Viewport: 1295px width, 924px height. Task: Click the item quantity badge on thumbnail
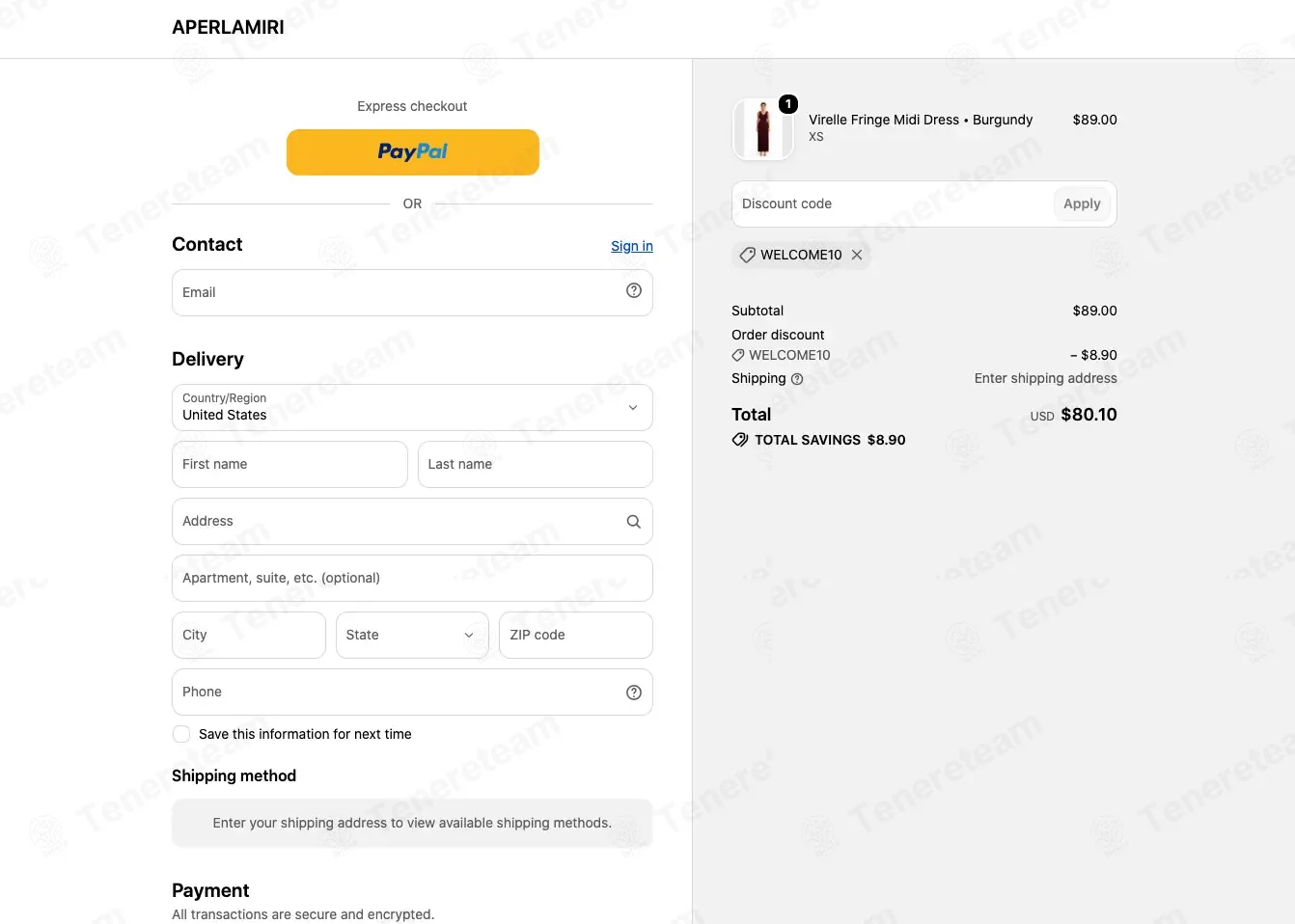coord(788,104)
